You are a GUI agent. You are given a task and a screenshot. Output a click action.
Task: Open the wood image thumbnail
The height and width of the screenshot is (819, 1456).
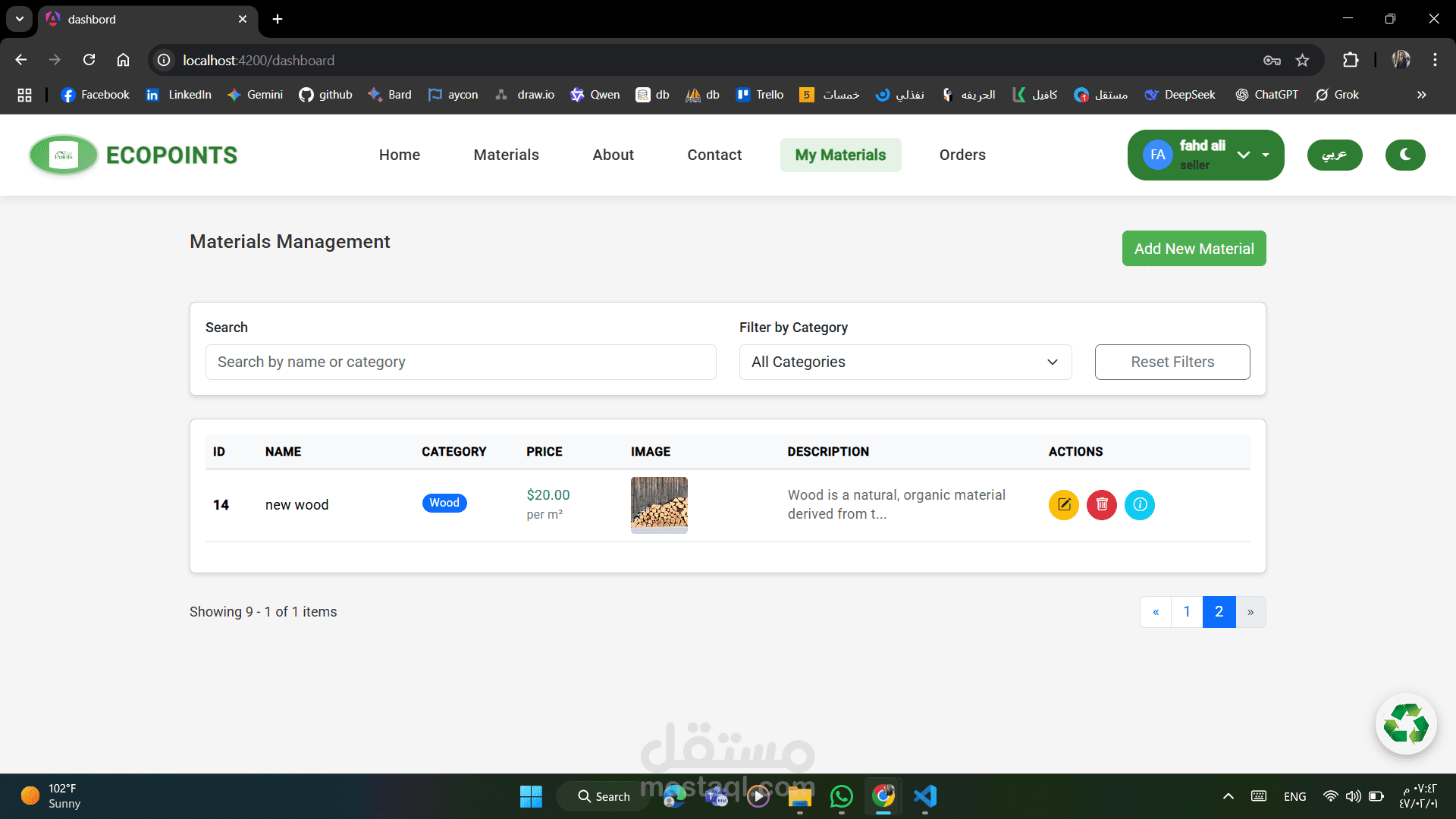pyautogui.click(x=659, y=504)
